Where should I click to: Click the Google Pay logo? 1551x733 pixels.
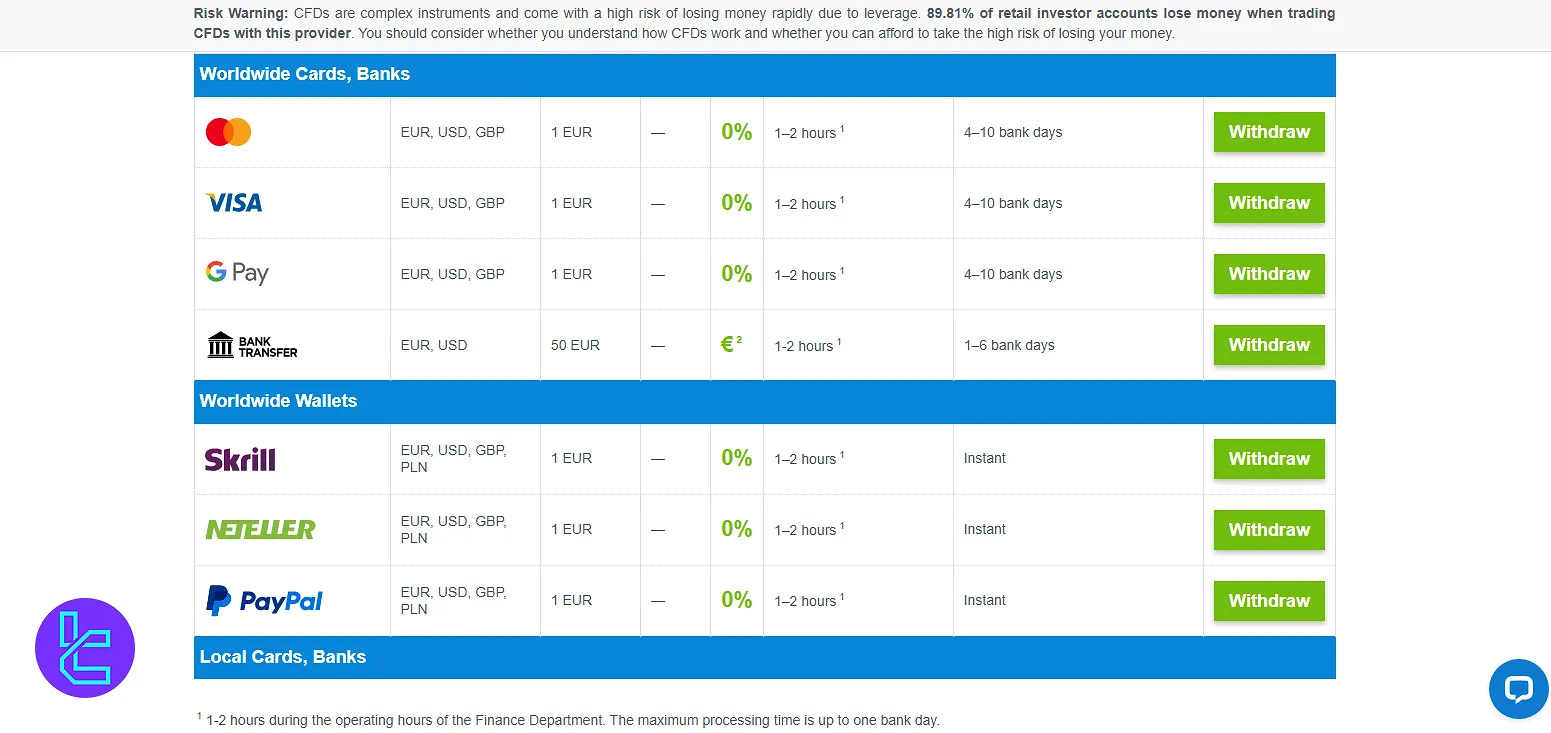pos(237,273)
